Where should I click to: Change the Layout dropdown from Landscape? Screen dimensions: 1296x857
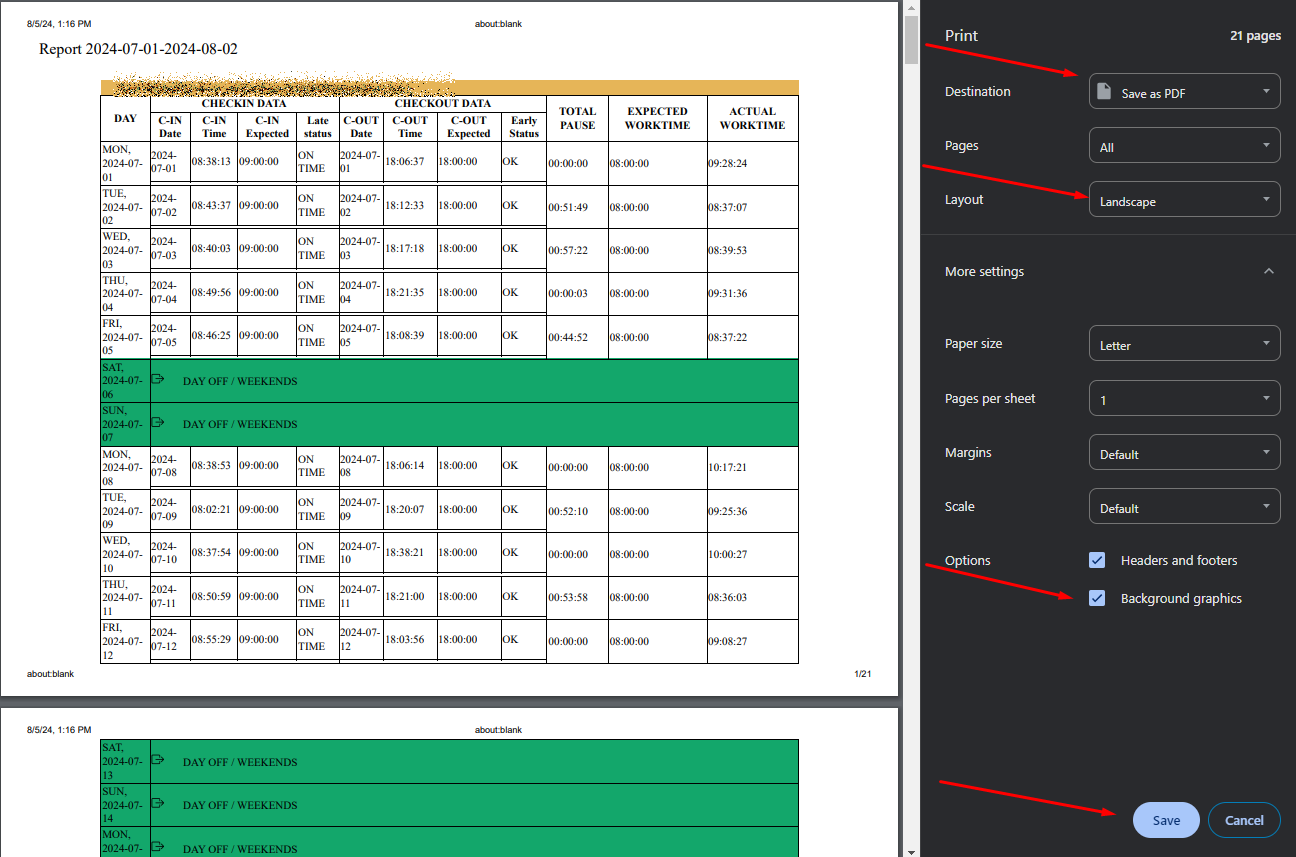[x=1184, y=200]
